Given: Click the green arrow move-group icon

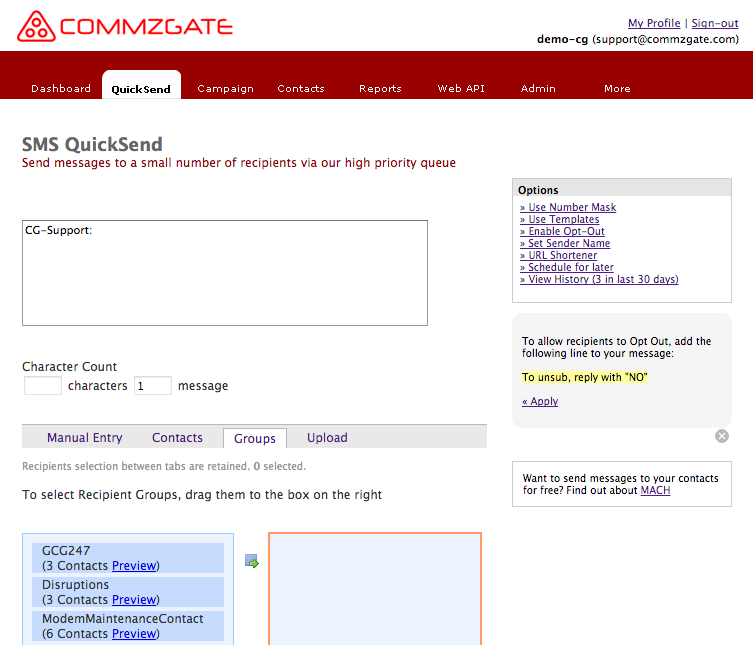Looking at the screenshot, I should (252, 561).
